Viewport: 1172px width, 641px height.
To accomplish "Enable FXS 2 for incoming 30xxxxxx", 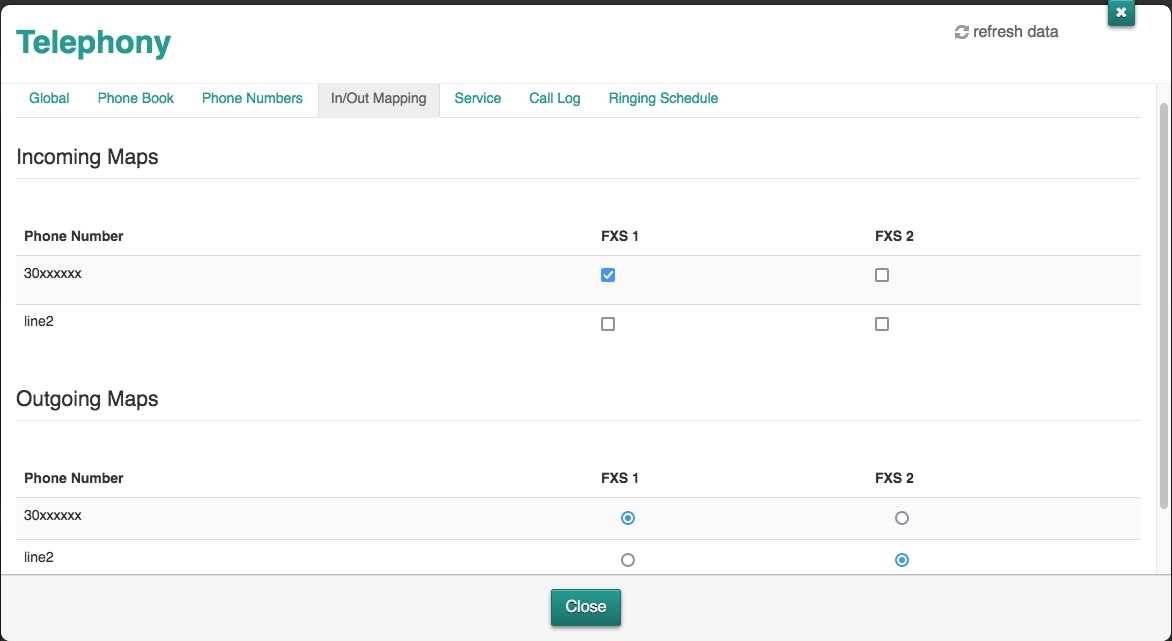I will coord(882,275).
